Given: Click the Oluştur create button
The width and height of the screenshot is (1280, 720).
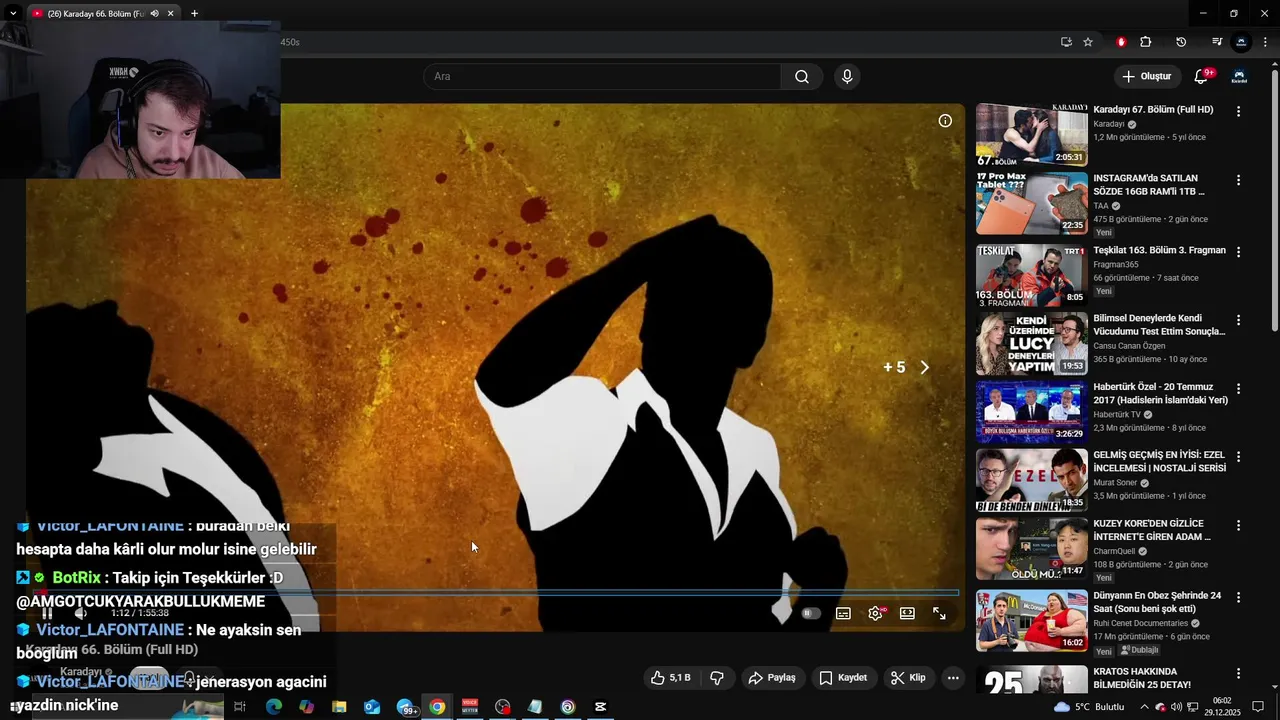Looking at the screenshot, I should [x=1147, y=77].
